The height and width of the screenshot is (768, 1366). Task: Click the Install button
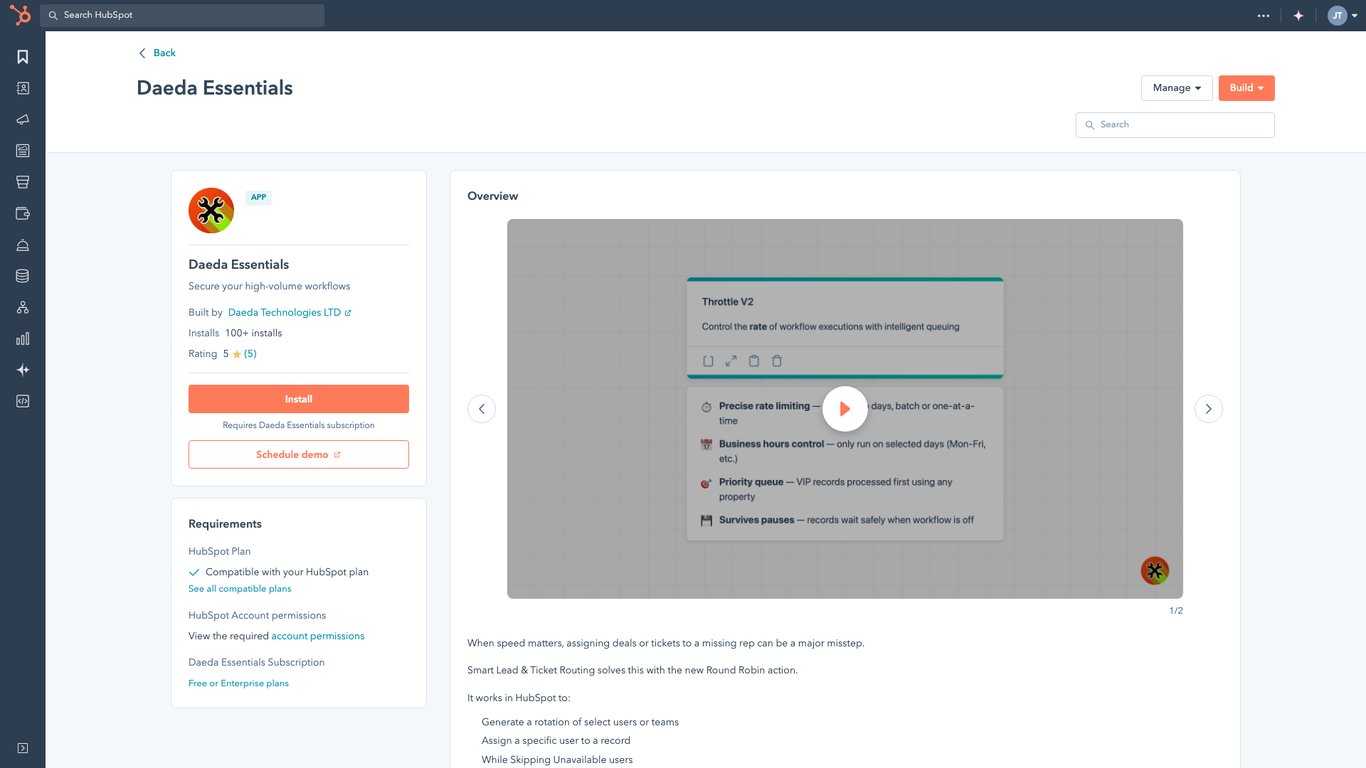click(x=298, y=398)
